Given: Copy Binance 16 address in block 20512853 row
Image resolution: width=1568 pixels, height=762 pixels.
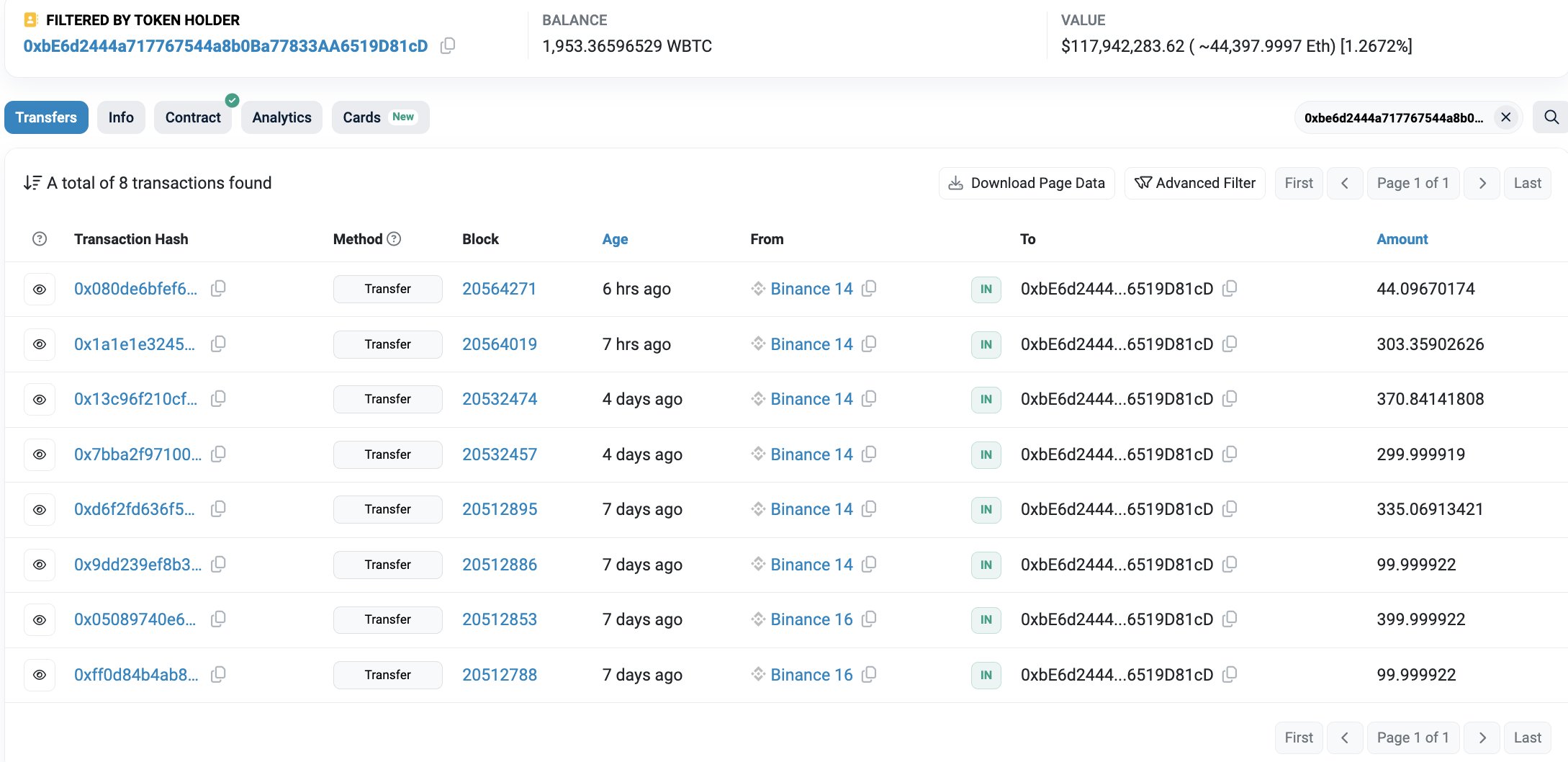Looking at the screenshot, I should (x=869, y=619).
